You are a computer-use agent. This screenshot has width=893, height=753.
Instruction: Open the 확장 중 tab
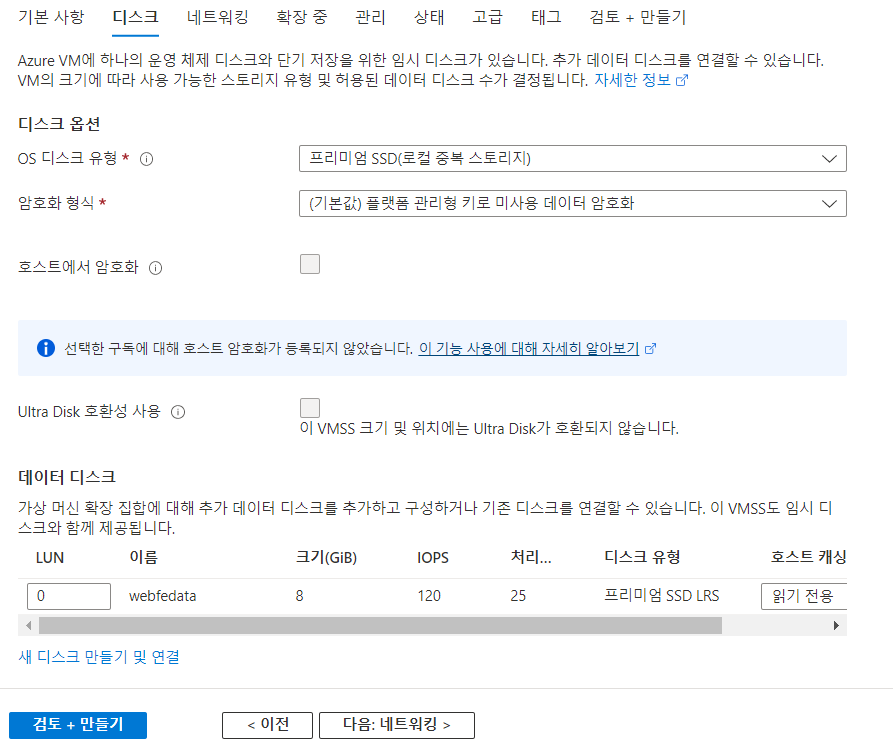(x=302, y=17)
